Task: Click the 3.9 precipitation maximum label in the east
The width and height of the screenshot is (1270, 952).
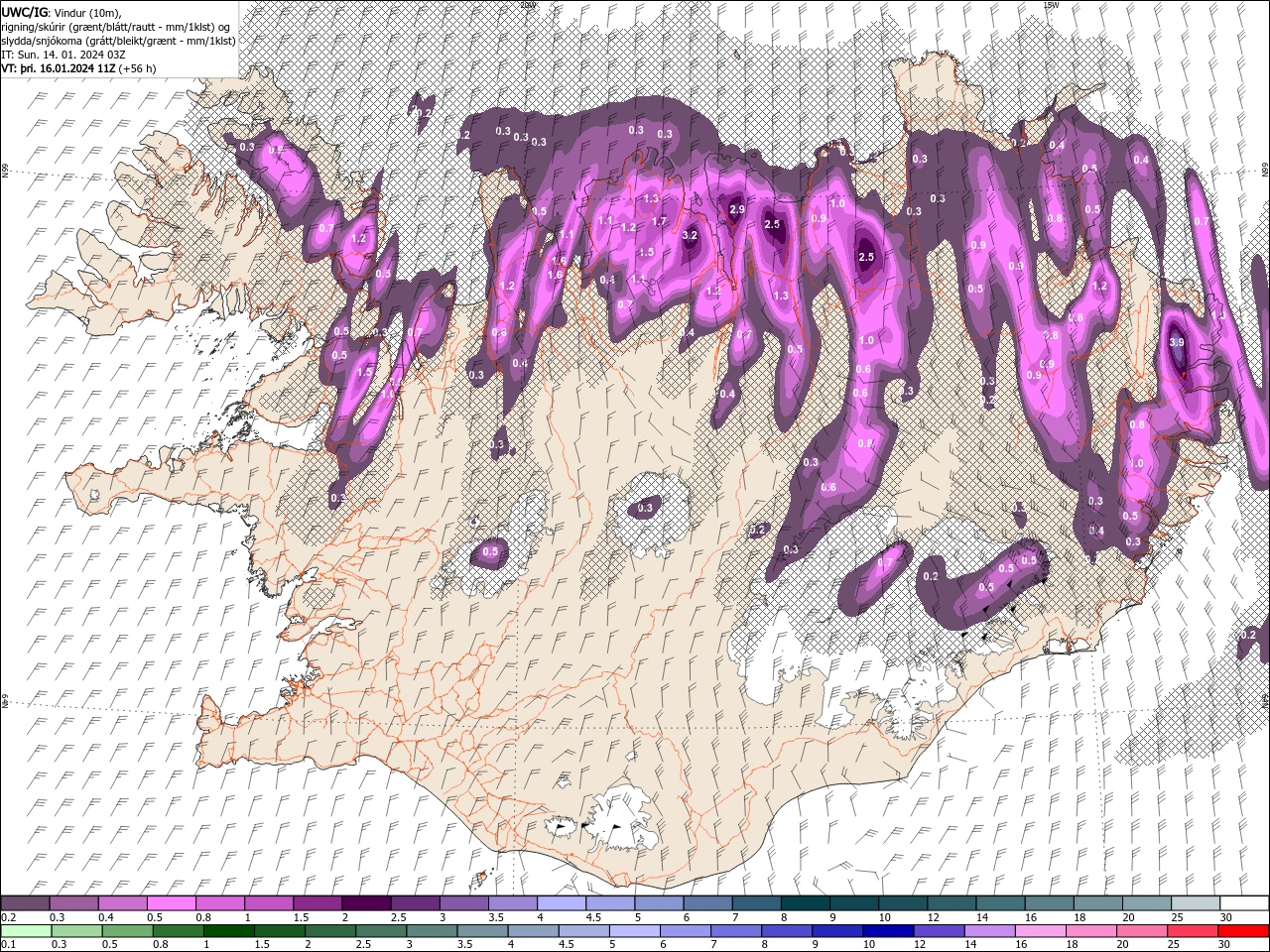Action: (x=1177, y=341)
